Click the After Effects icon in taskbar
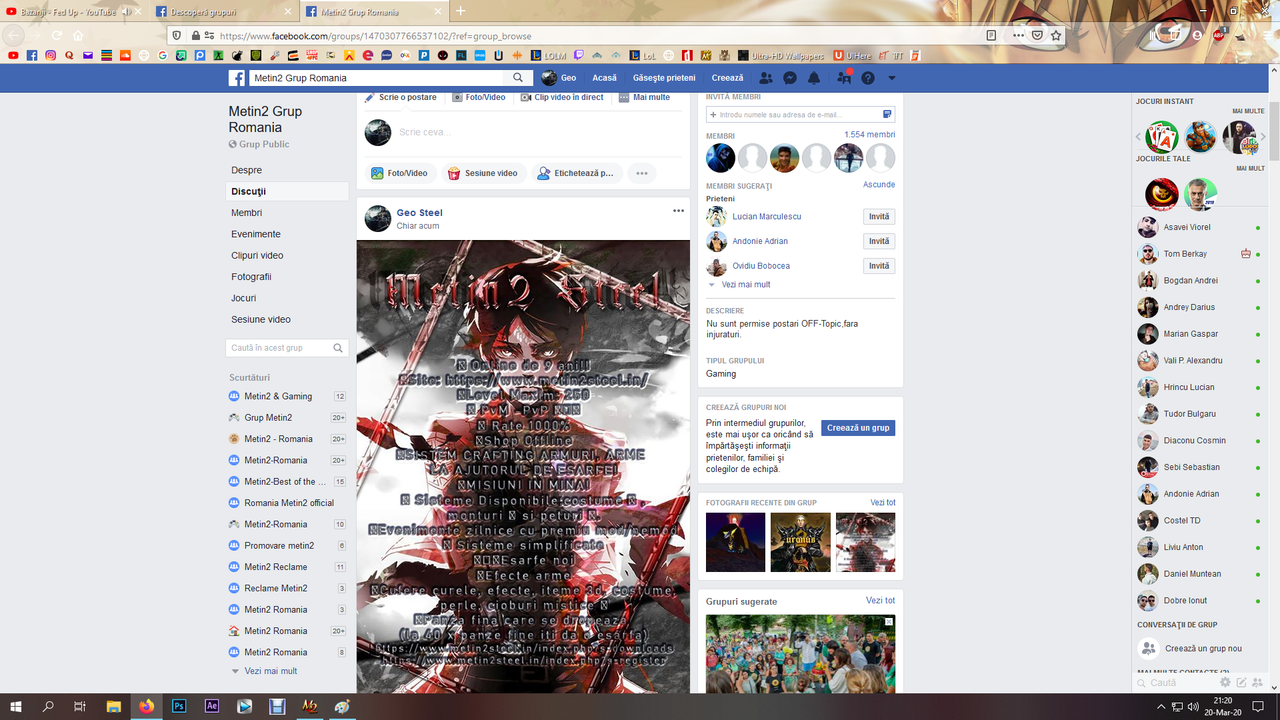 click(x=212, y=706)
